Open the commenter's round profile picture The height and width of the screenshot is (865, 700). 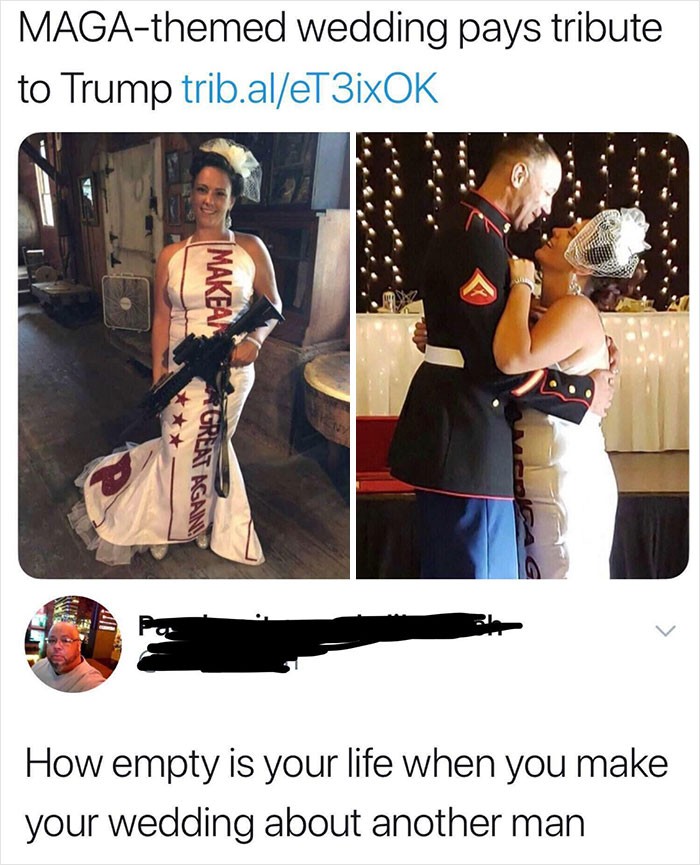(x=72, y=644)
